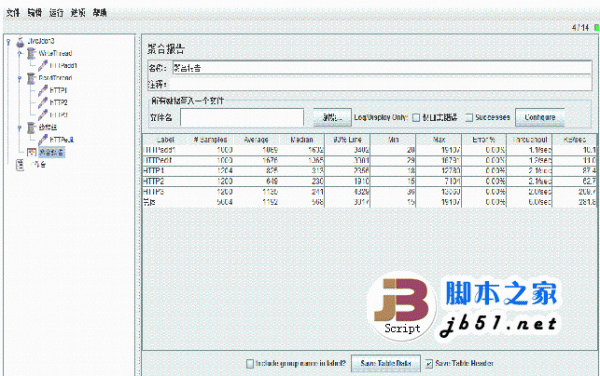This screenshot has width=600, height=376.
Task: Click the 90% Line column header
Action: point(347,140)
